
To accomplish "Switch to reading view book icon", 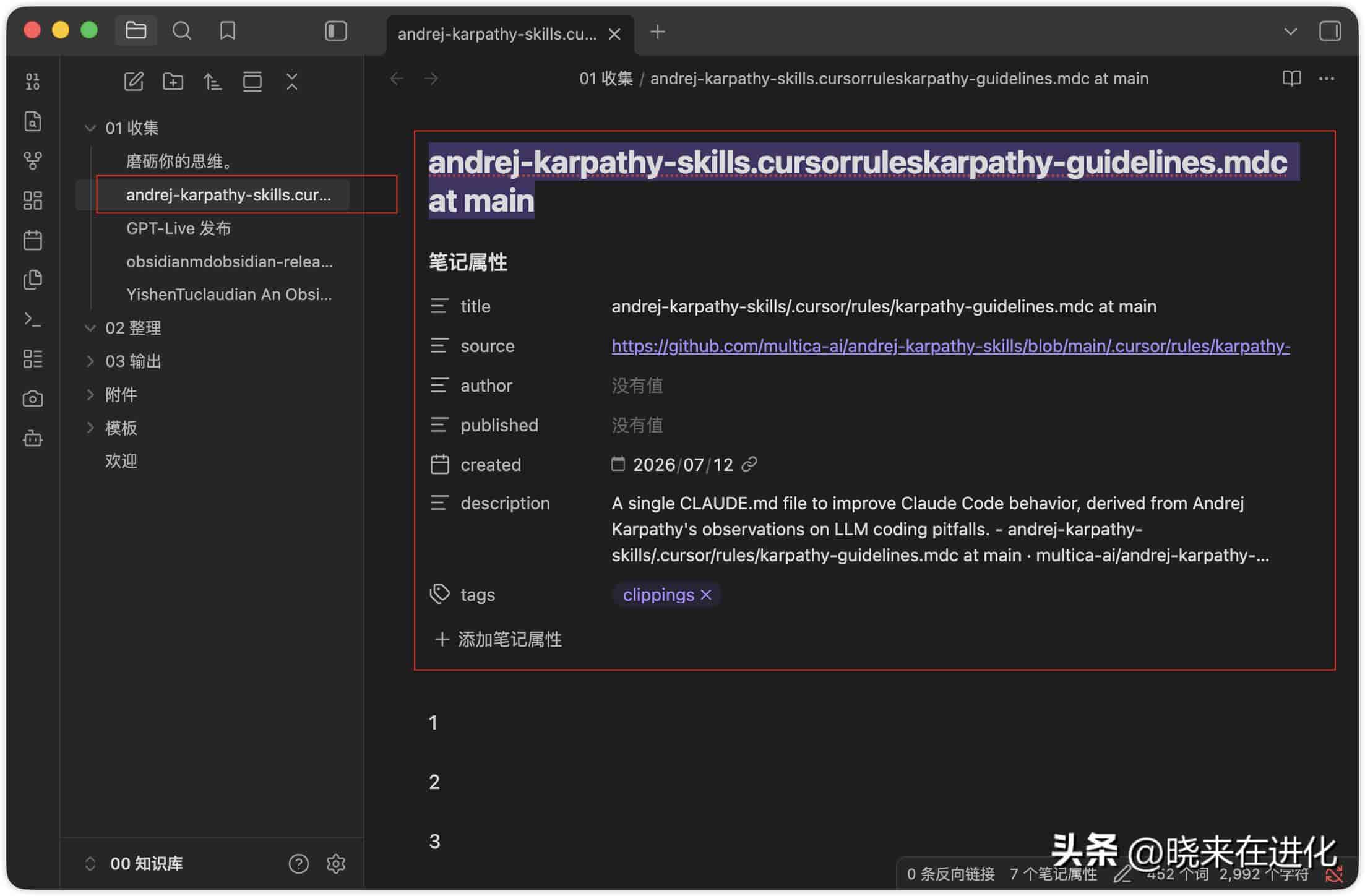I will (x=1291, y=79).
